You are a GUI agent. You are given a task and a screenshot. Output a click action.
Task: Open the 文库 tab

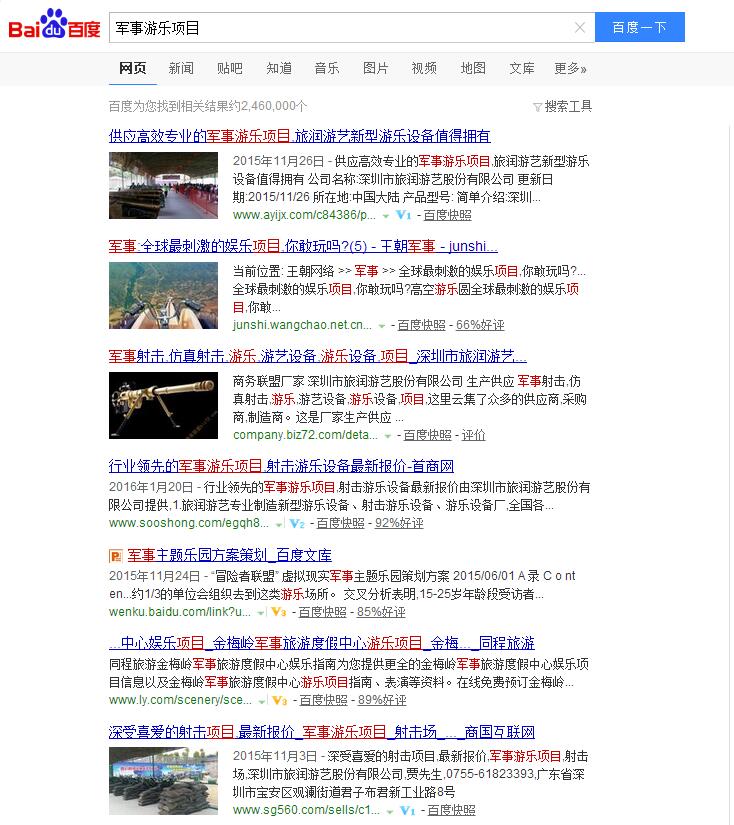pos(521,68)
